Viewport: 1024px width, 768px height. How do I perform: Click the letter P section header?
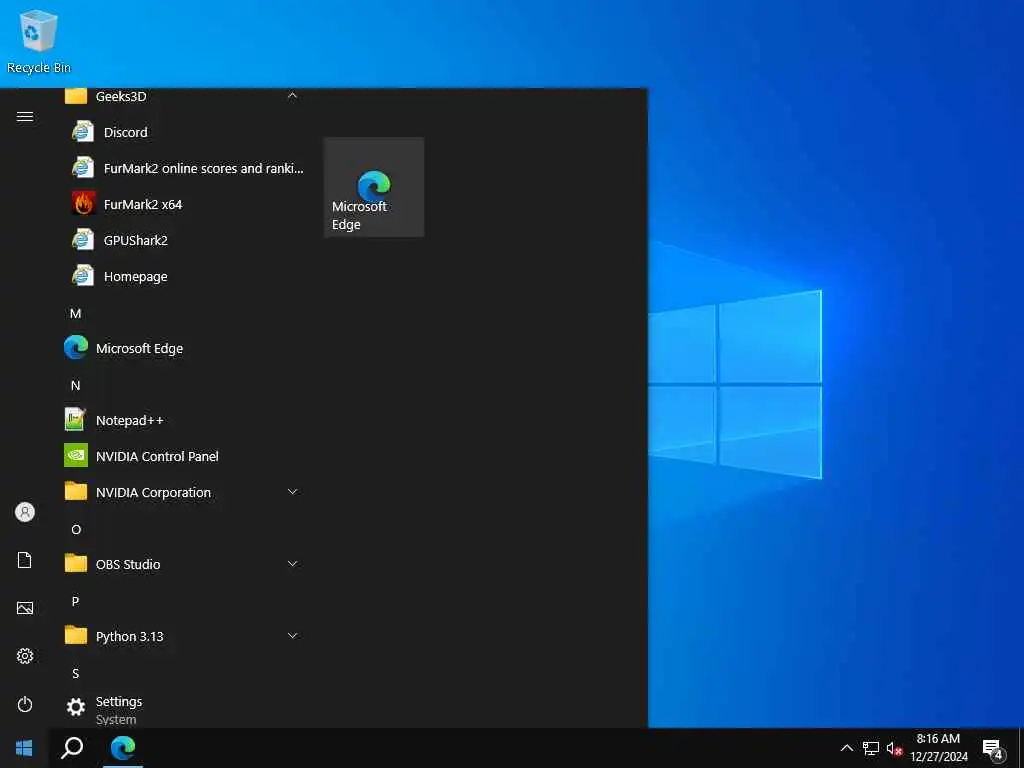pyautogui.click(x=76, y=601)
